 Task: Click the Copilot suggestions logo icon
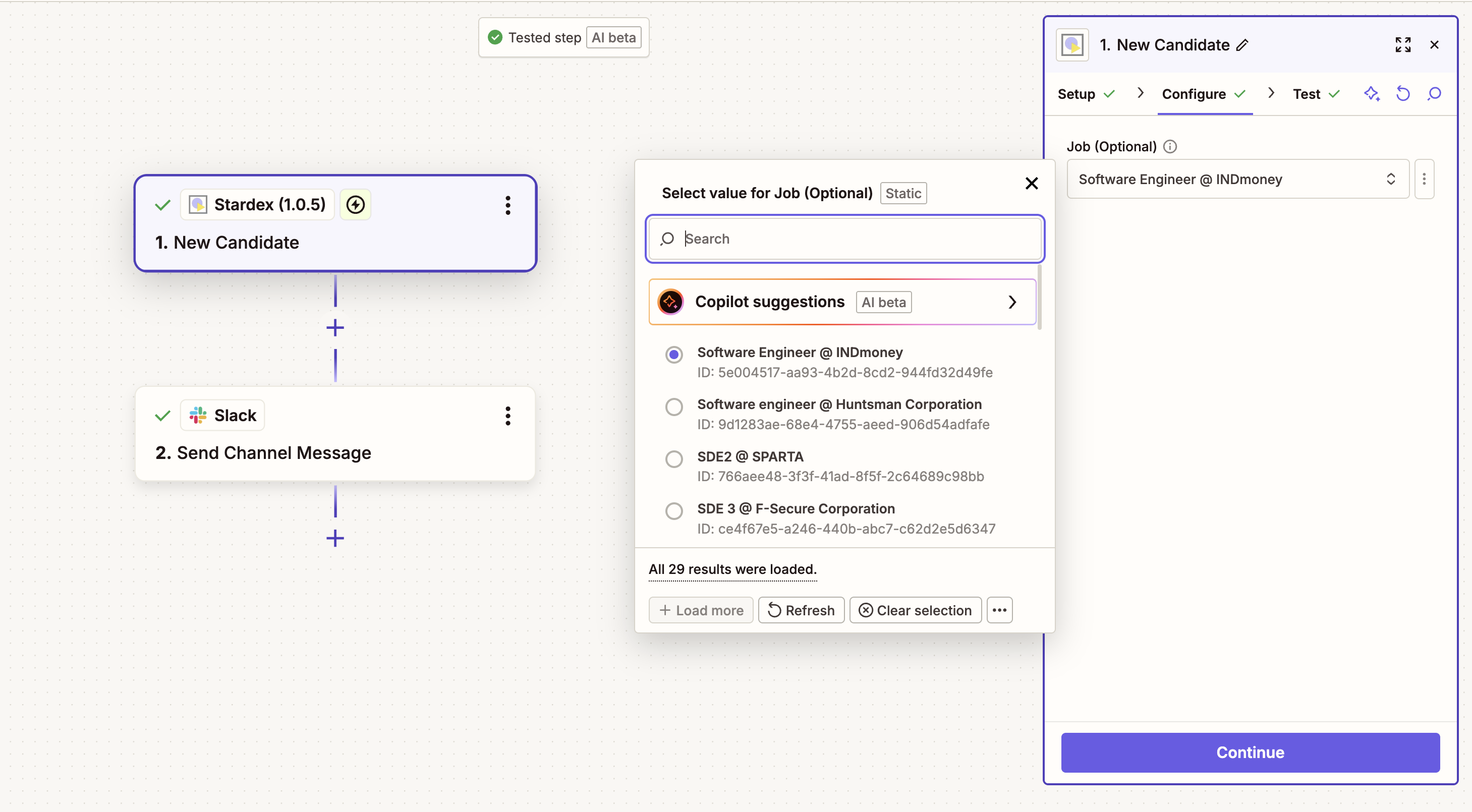click(670, 302)
